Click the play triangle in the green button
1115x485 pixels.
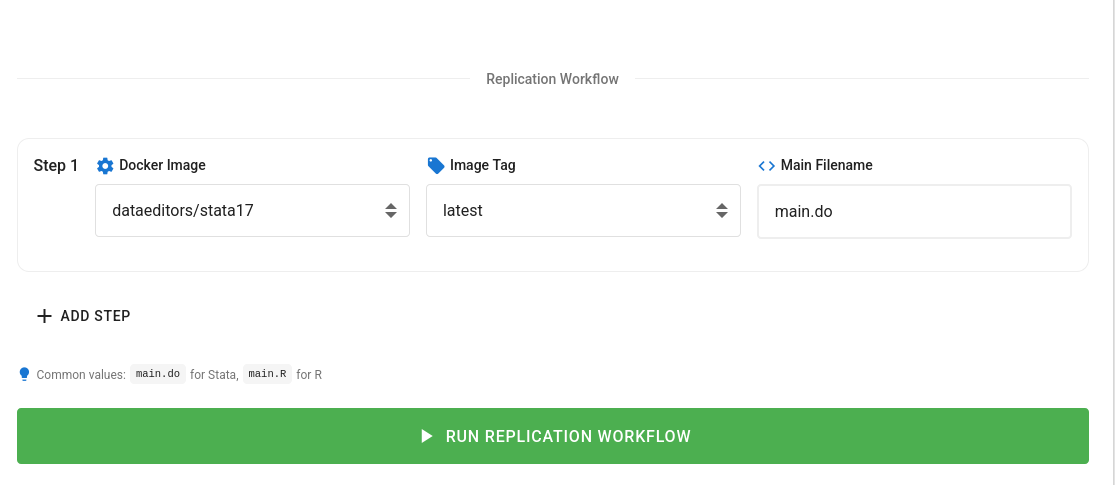tap(426, 436)
